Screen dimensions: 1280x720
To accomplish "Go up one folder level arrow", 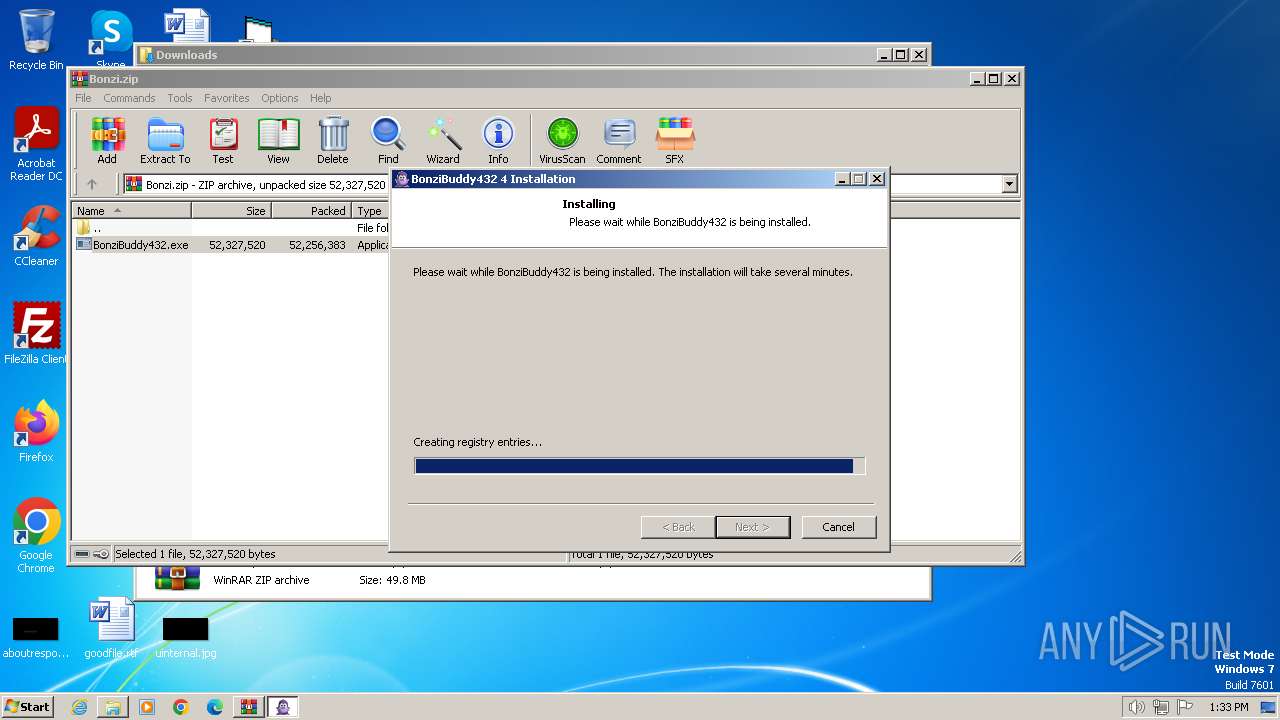I will click(x=92, y=184).
